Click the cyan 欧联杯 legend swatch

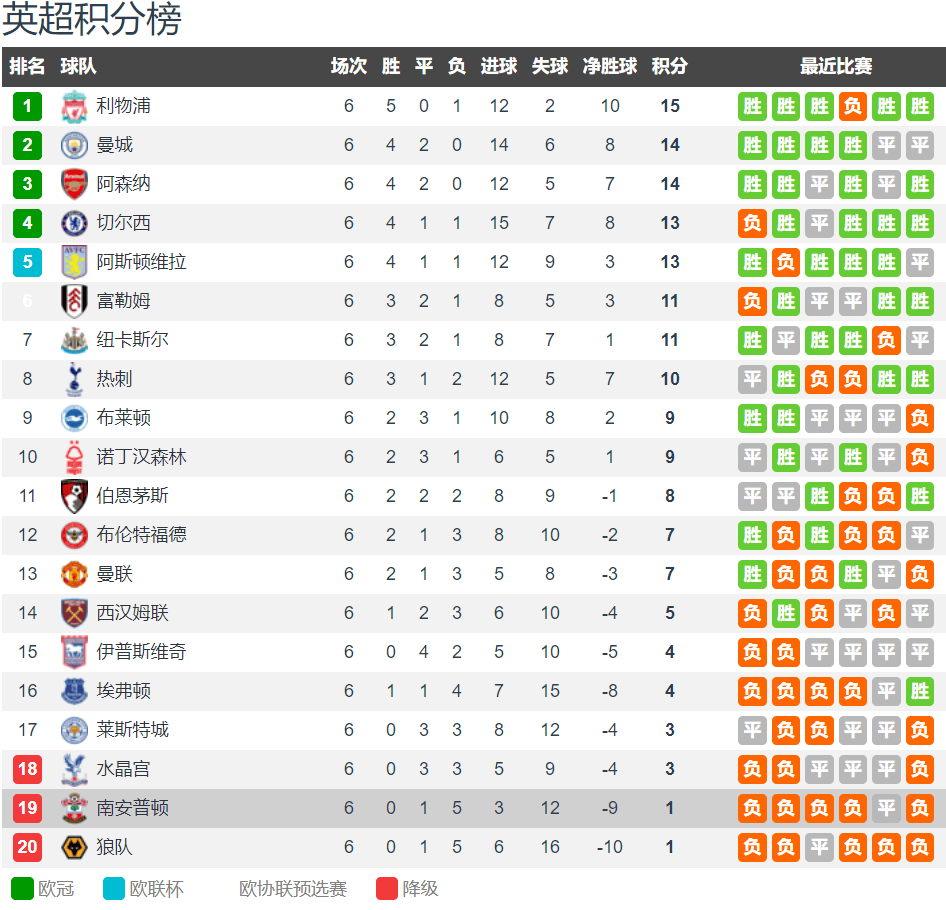click(x=114, y=888)
